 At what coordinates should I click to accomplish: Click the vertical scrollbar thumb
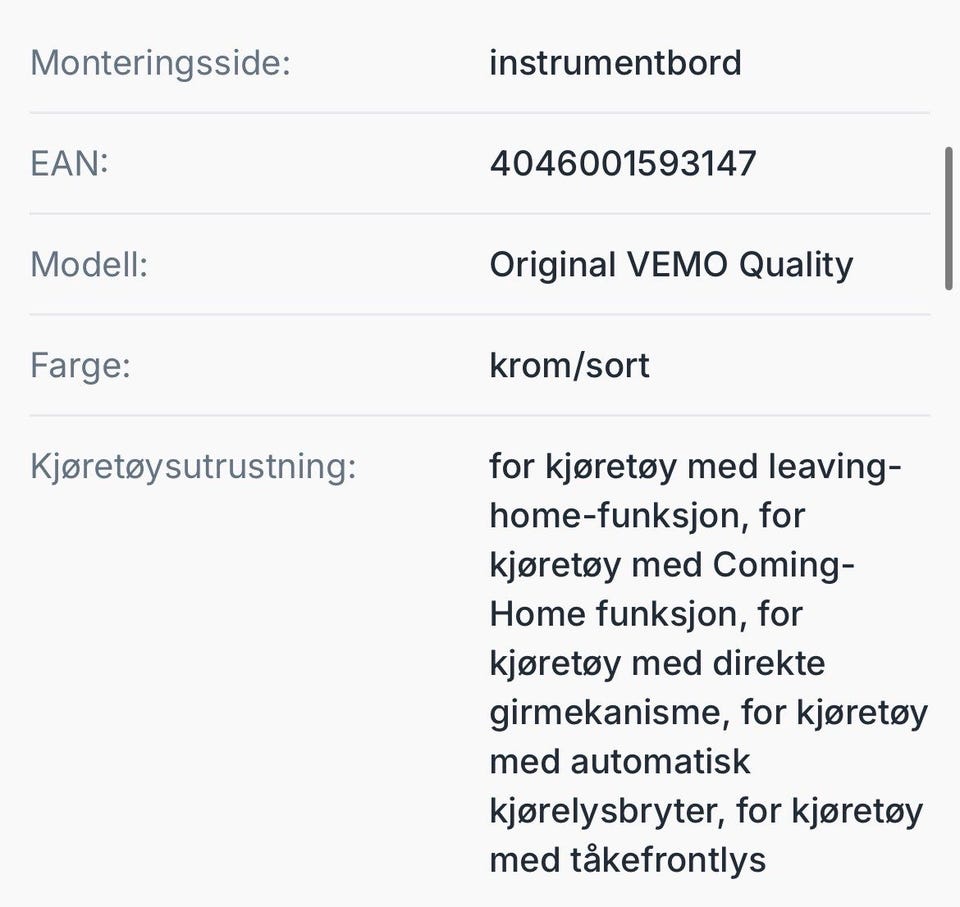pyautogui.click(x=949, y=219)
